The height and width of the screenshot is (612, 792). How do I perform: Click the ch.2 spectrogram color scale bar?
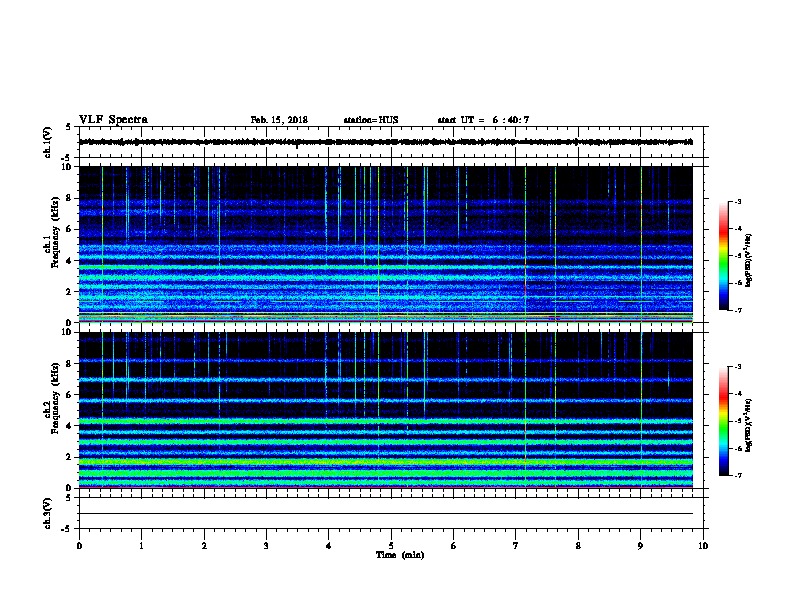724,421
